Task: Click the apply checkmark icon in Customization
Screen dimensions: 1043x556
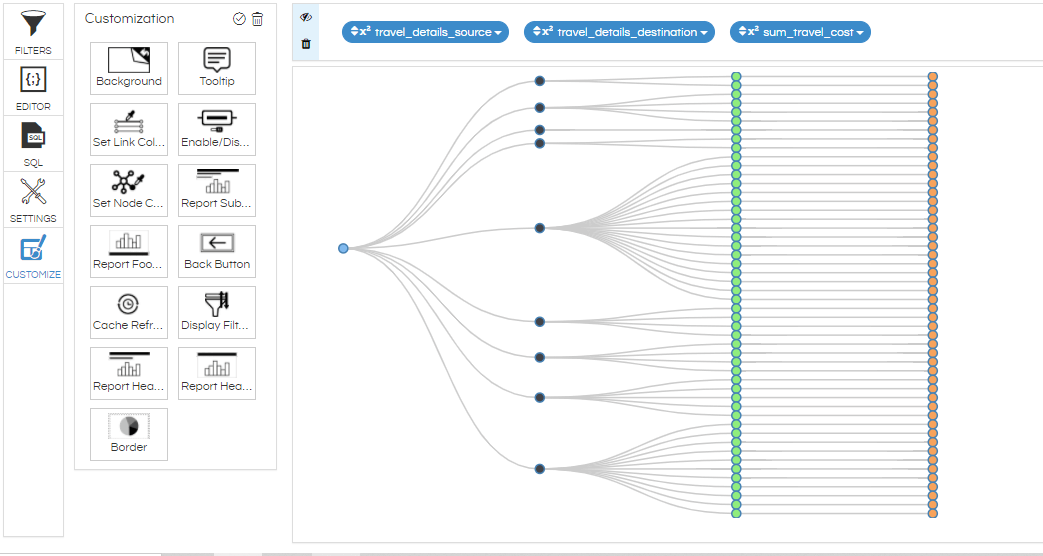Action: click(239, 19)
